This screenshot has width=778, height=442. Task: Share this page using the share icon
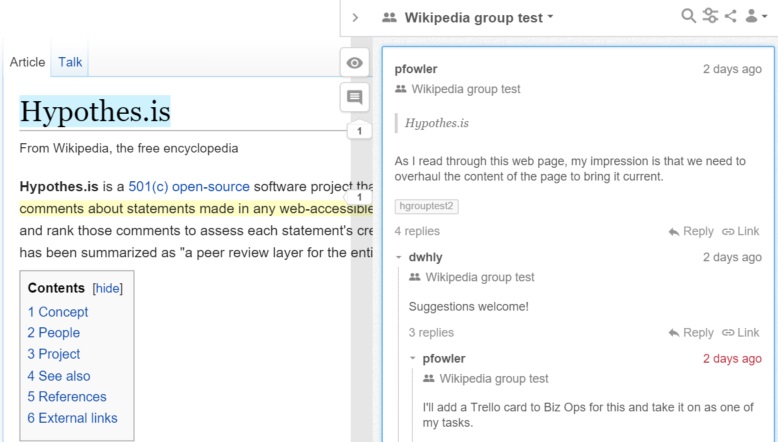click(730, 16)
